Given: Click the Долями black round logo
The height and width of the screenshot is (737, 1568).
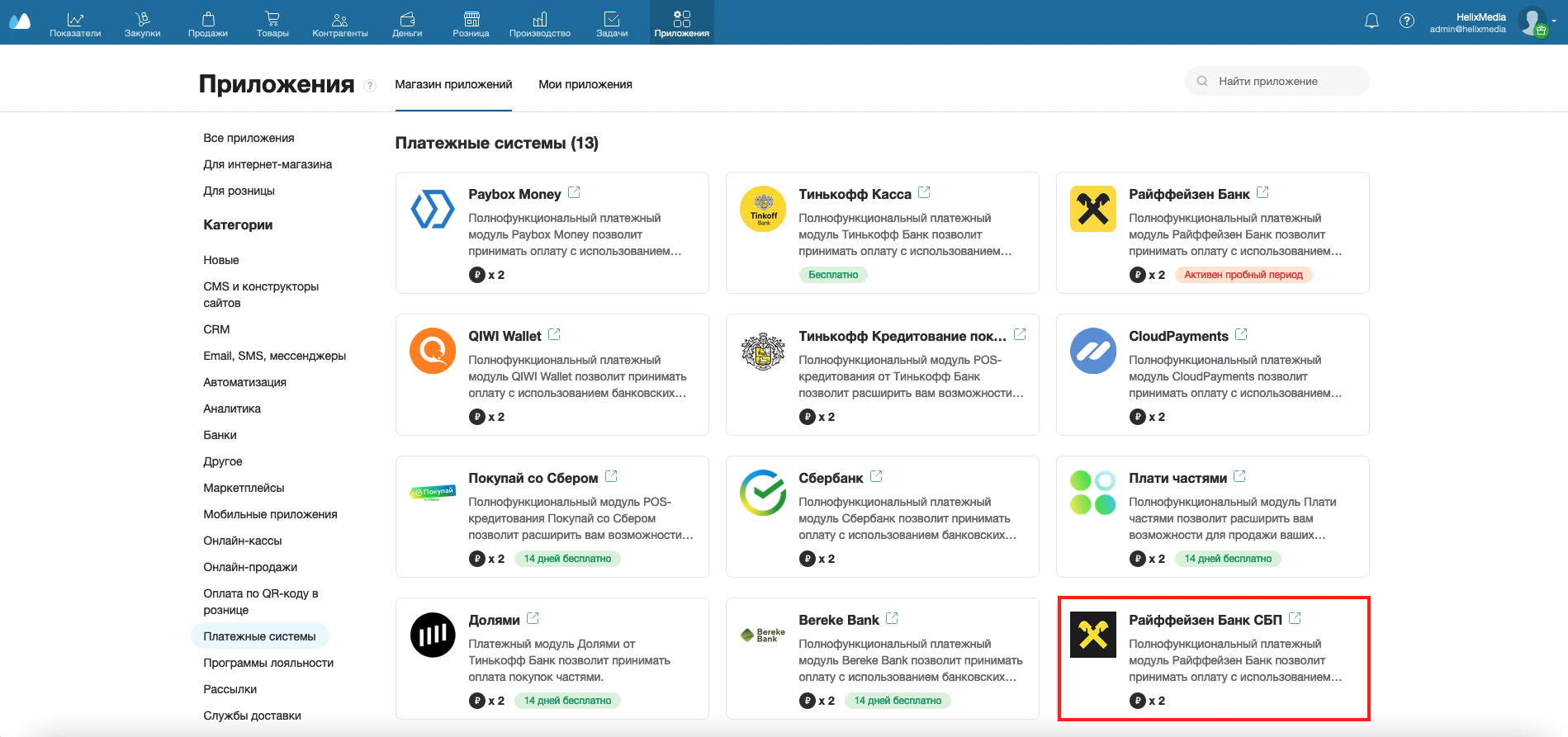Looking at the screenshot, I should coord(433,635).
